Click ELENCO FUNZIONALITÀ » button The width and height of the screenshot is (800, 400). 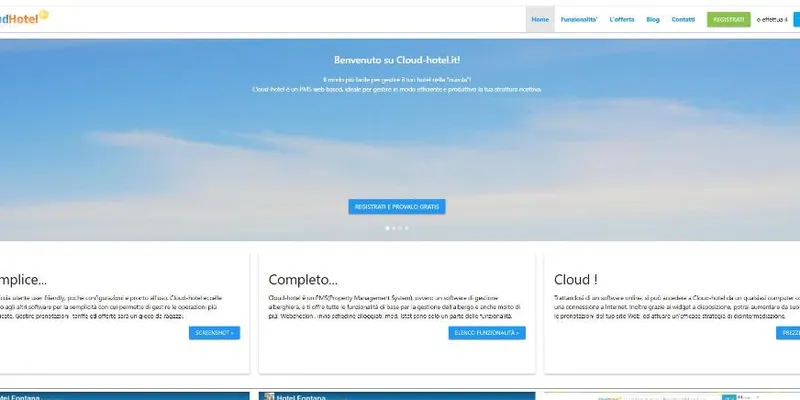point(487,333)
